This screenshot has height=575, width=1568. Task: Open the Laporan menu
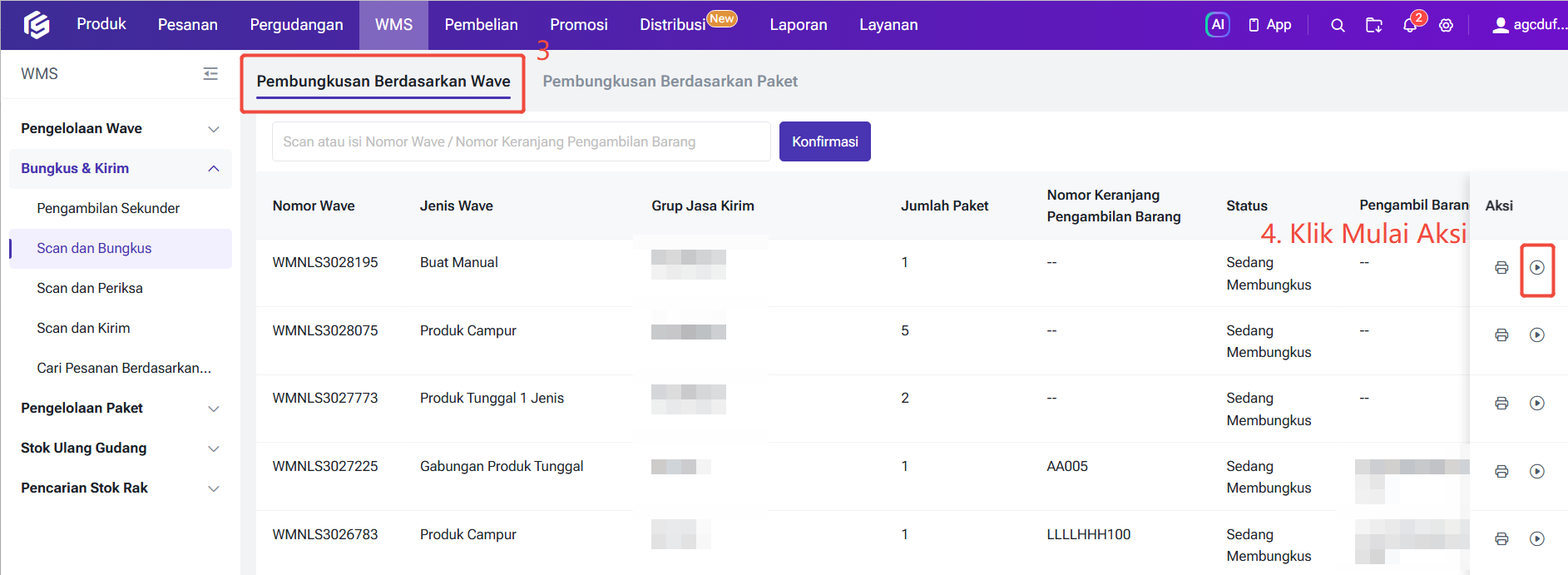pyautogui.click(x=799, y=25)
